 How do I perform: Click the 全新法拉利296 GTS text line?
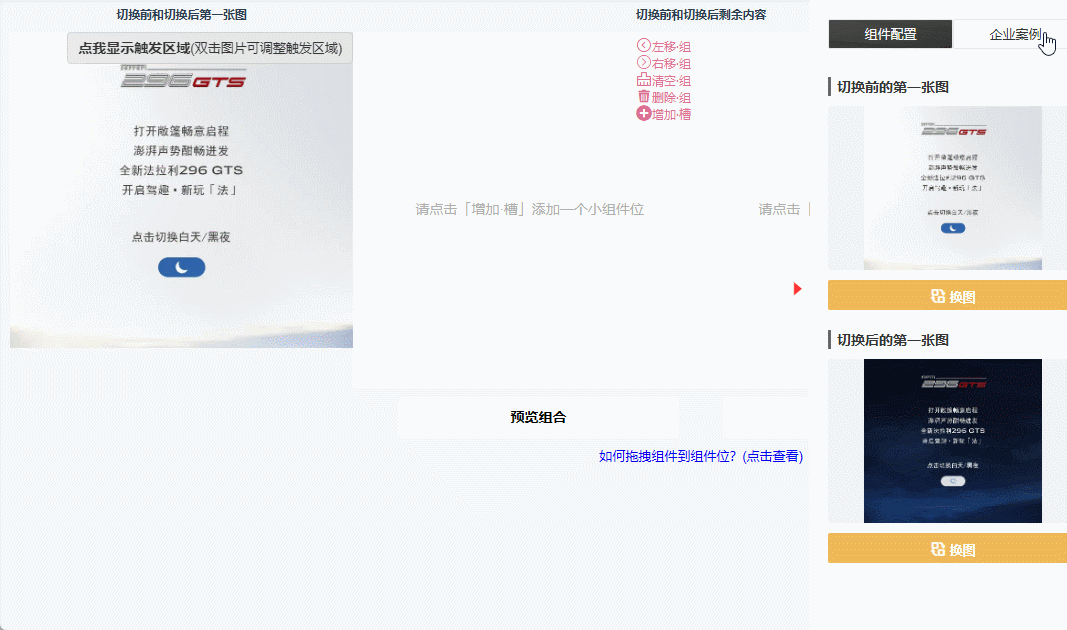181,170
